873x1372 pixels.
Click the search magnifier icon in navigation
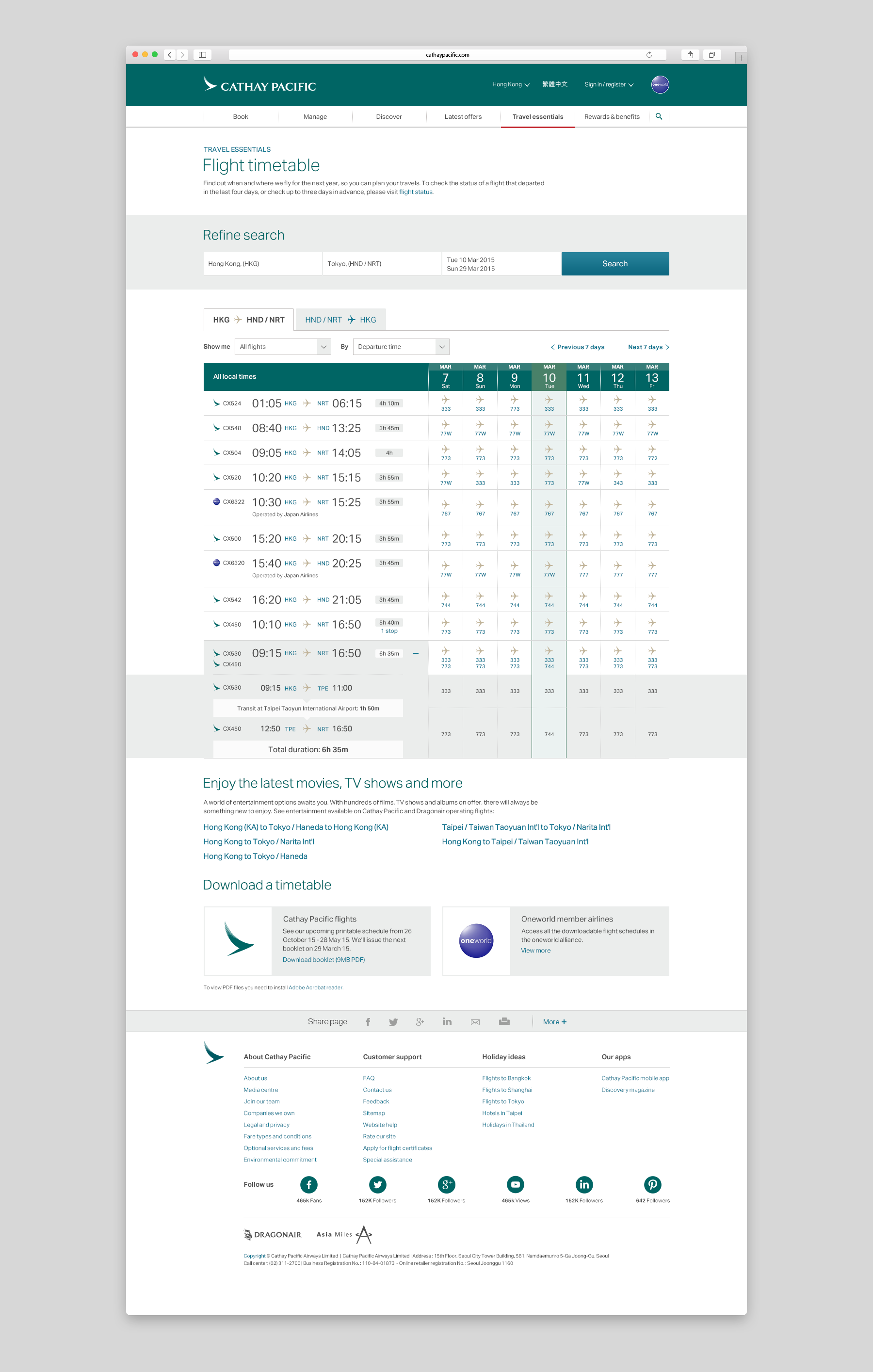[x=659, y=116]
